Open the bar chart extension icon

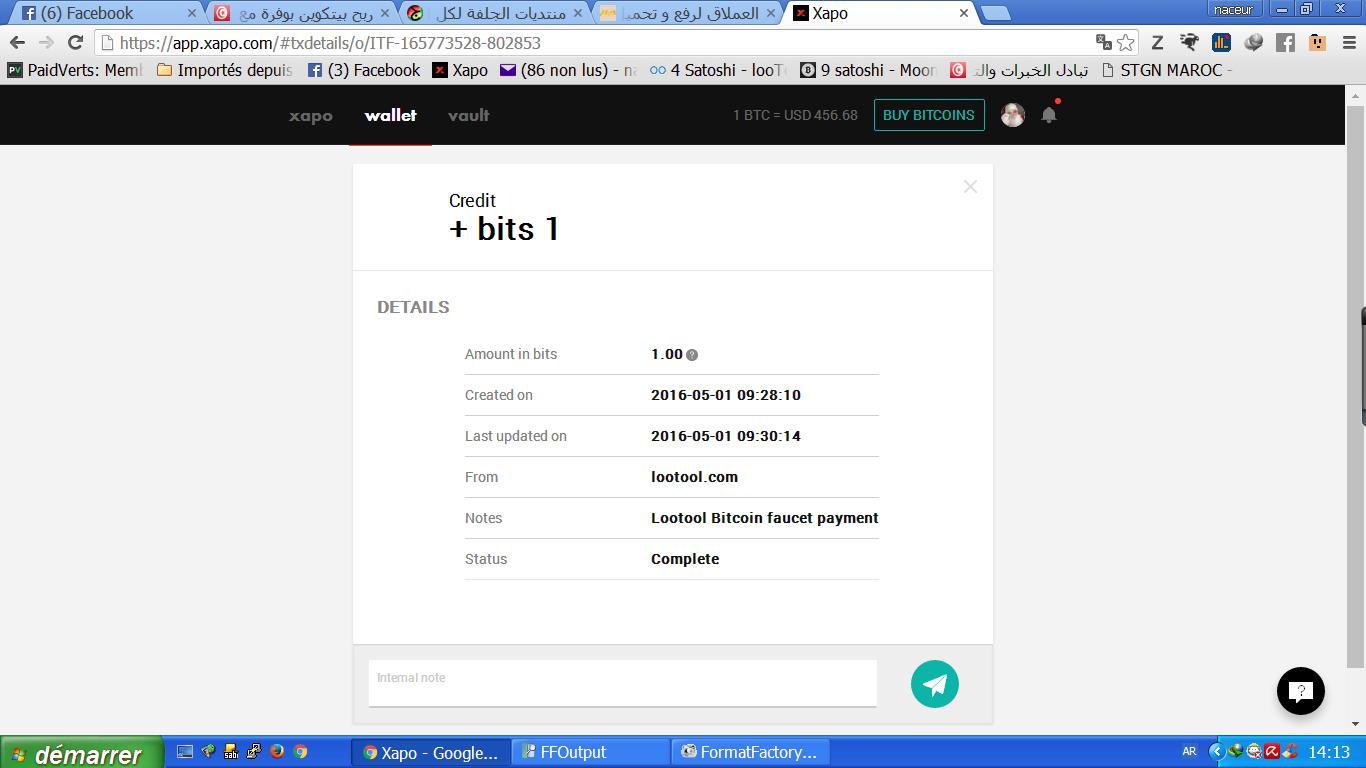point(1221,43)
